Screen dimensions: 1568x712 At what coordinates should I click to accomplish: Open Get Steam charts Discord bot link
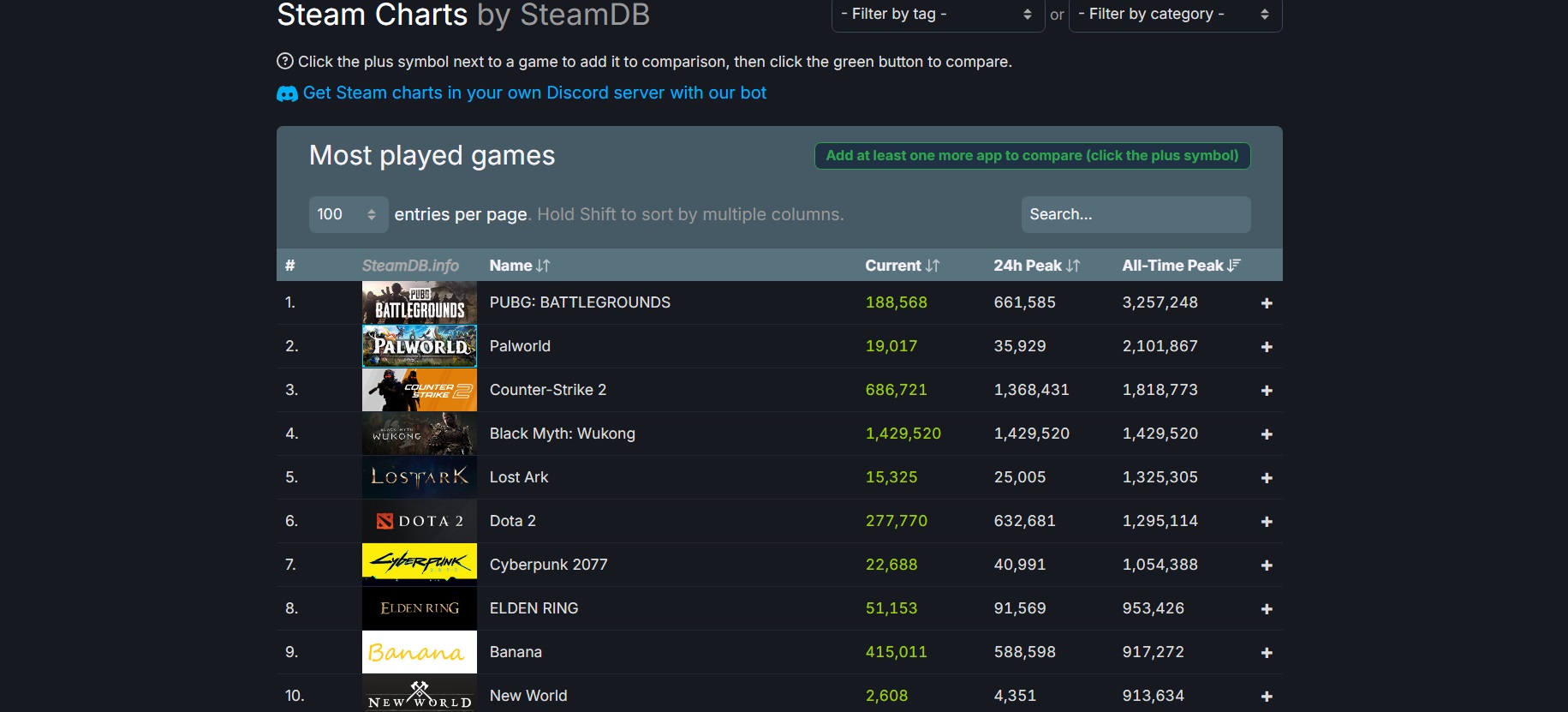click(x=534, y=93)
